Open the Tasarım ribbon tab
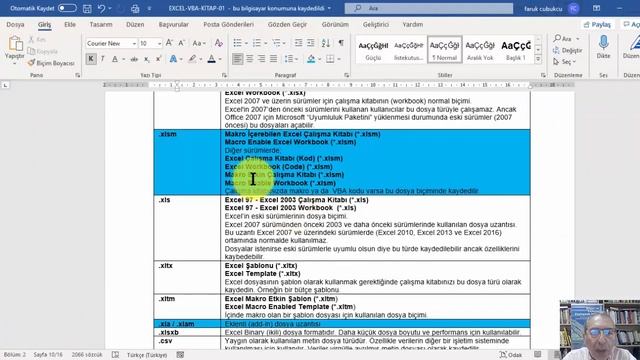This screenshot has width=640, height=360. pyautogui.click(x=101, y=24)
